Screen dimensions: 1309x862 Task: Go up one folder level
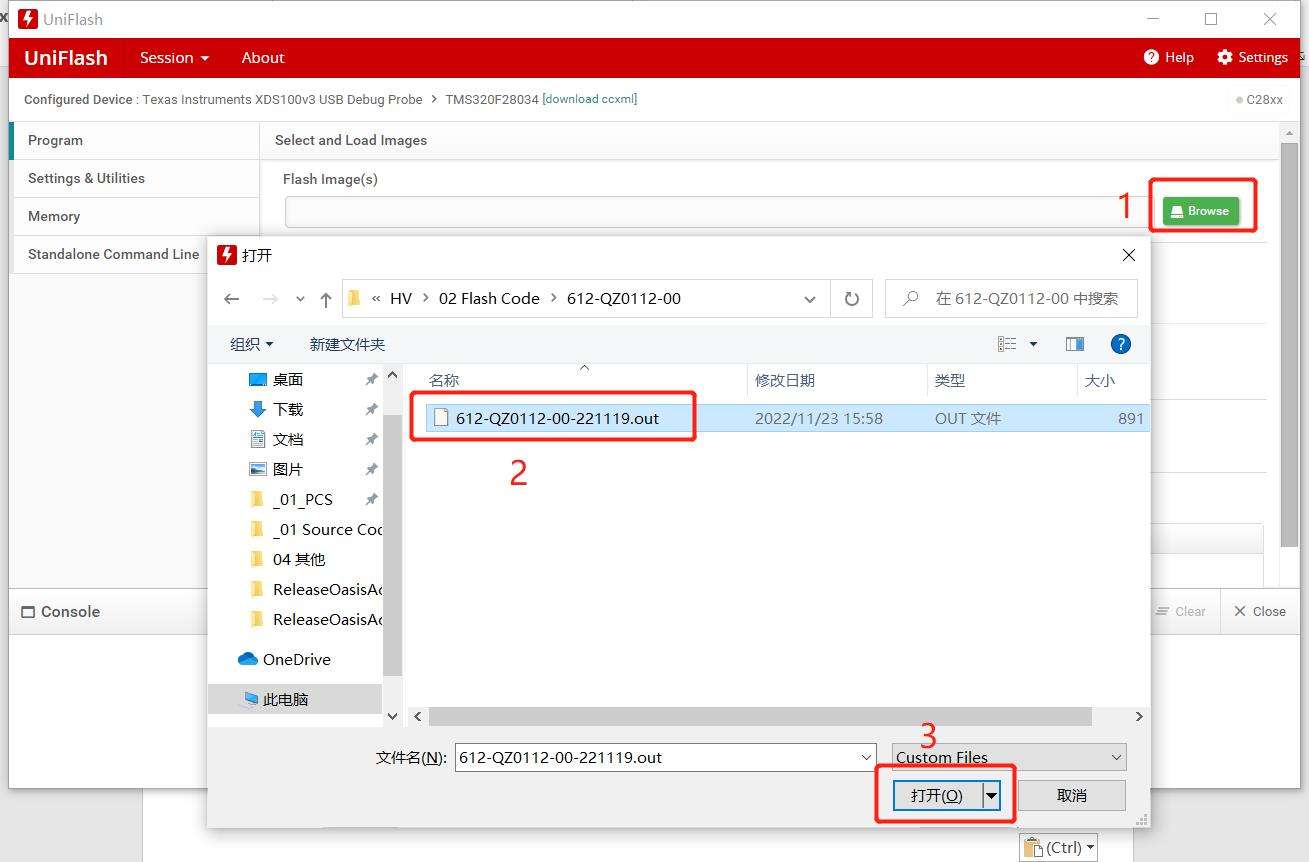326,299
